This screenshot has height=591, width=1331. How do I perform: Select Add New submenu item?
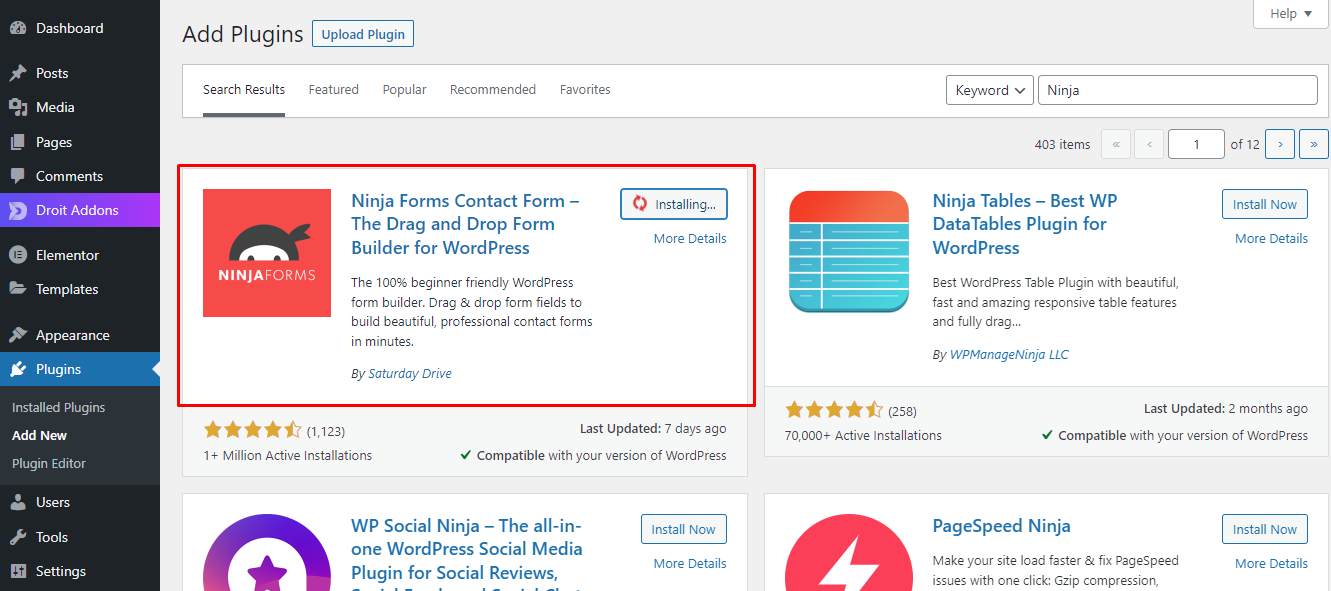click(x=40, y=436)
